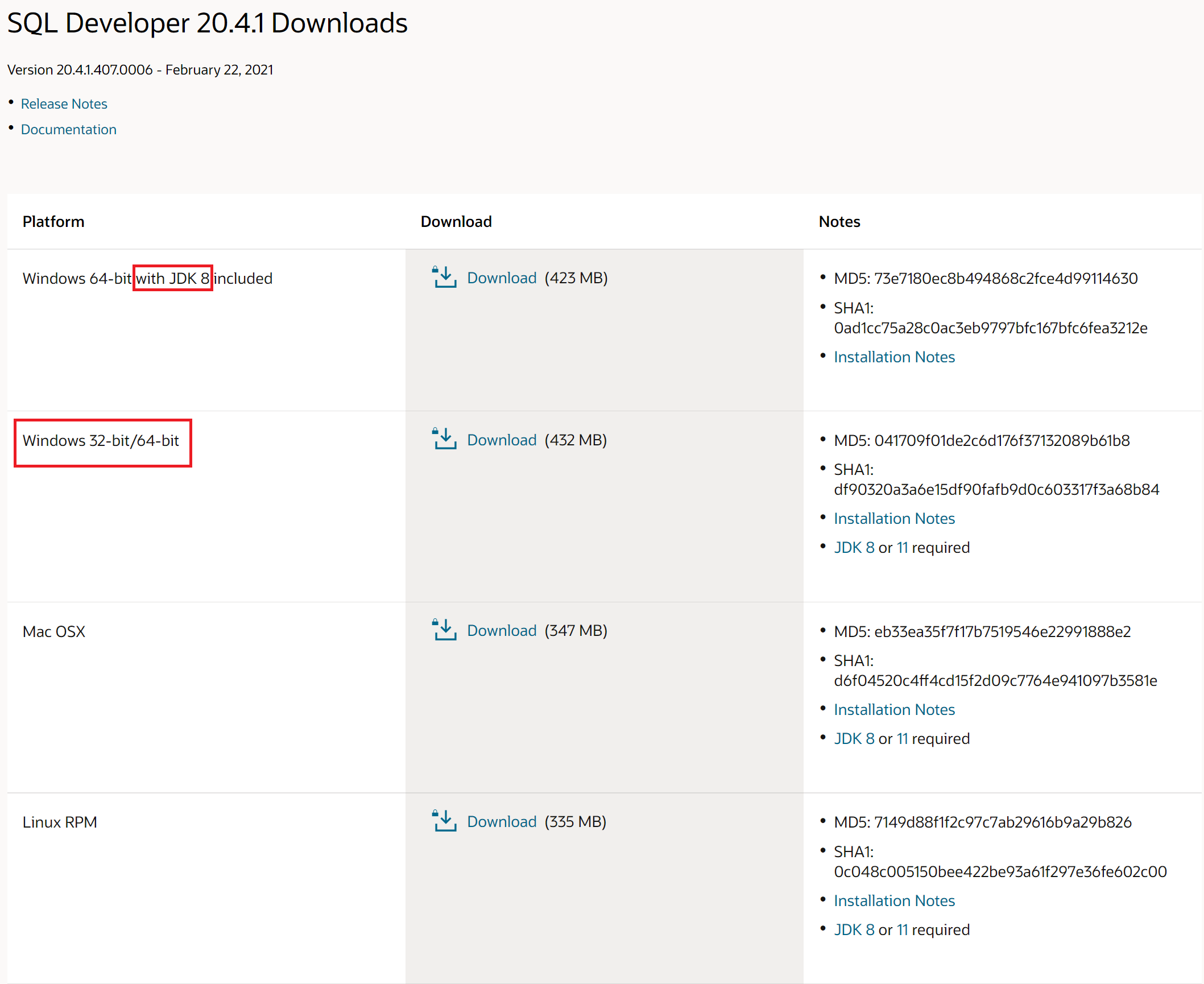Image resolution: width=1204 pixels, height=984 pixels.
Task: Open the Documentation link
Action: pyautogui.click(x=69, y=129)
